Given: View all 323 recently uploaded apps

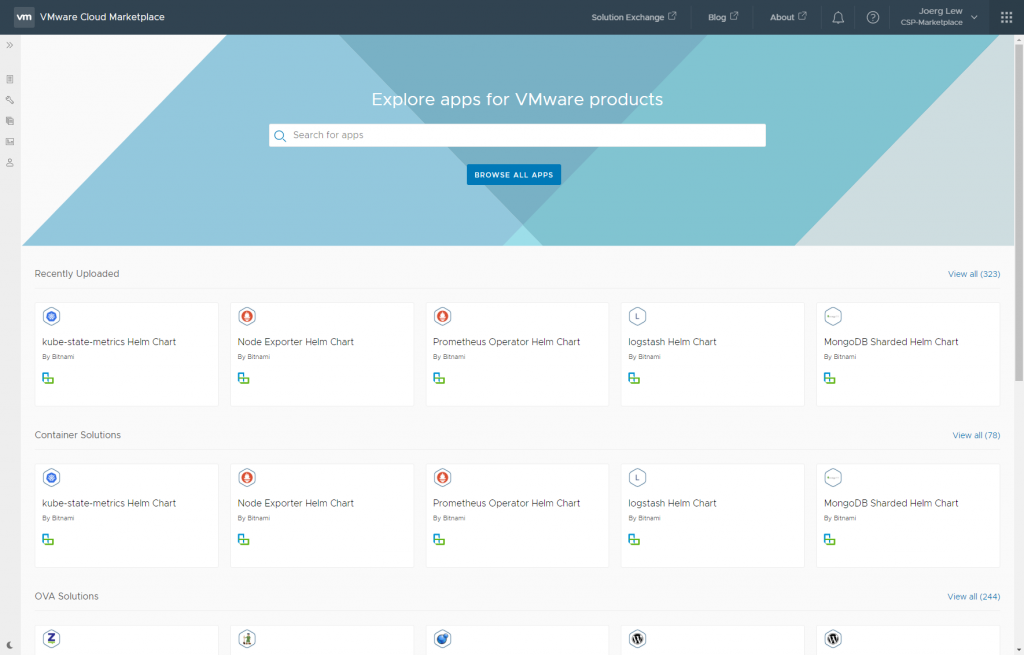Looking at the screenshot, I should coord(973,274).
